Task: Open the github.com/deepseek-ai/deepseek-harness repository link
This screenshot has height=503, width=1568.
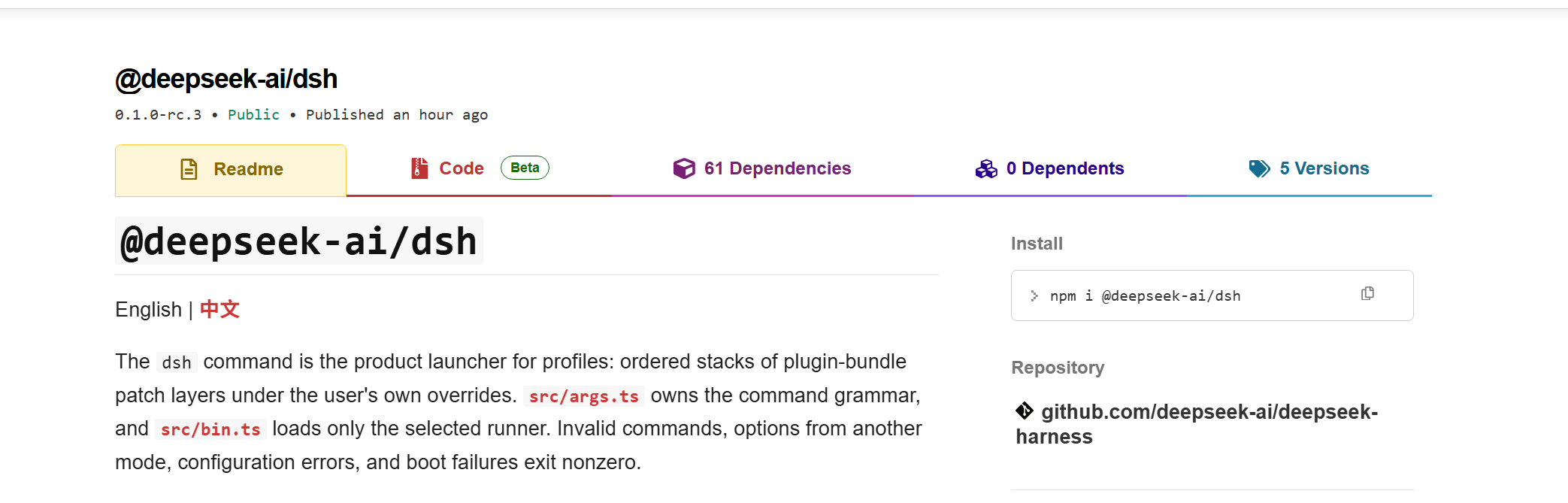Action: (1197, 424)
